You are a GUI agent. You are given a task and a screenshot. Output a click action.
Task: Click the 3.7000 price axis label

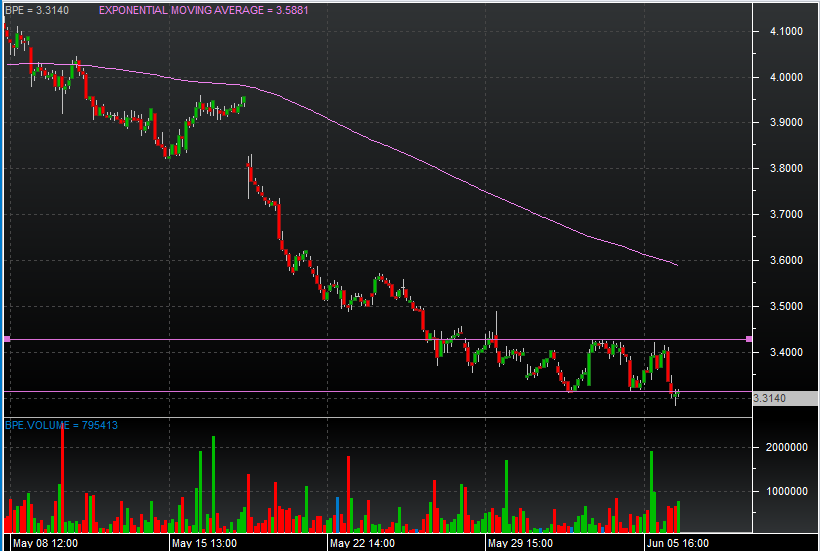[x=786, y=214]
